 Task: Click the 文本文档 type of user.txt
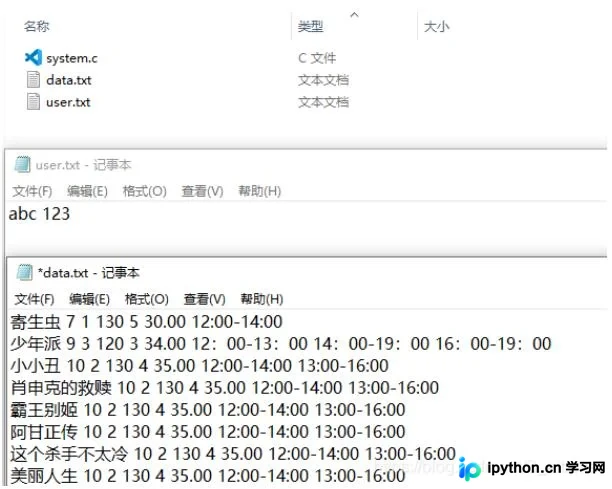coord(324,102)
